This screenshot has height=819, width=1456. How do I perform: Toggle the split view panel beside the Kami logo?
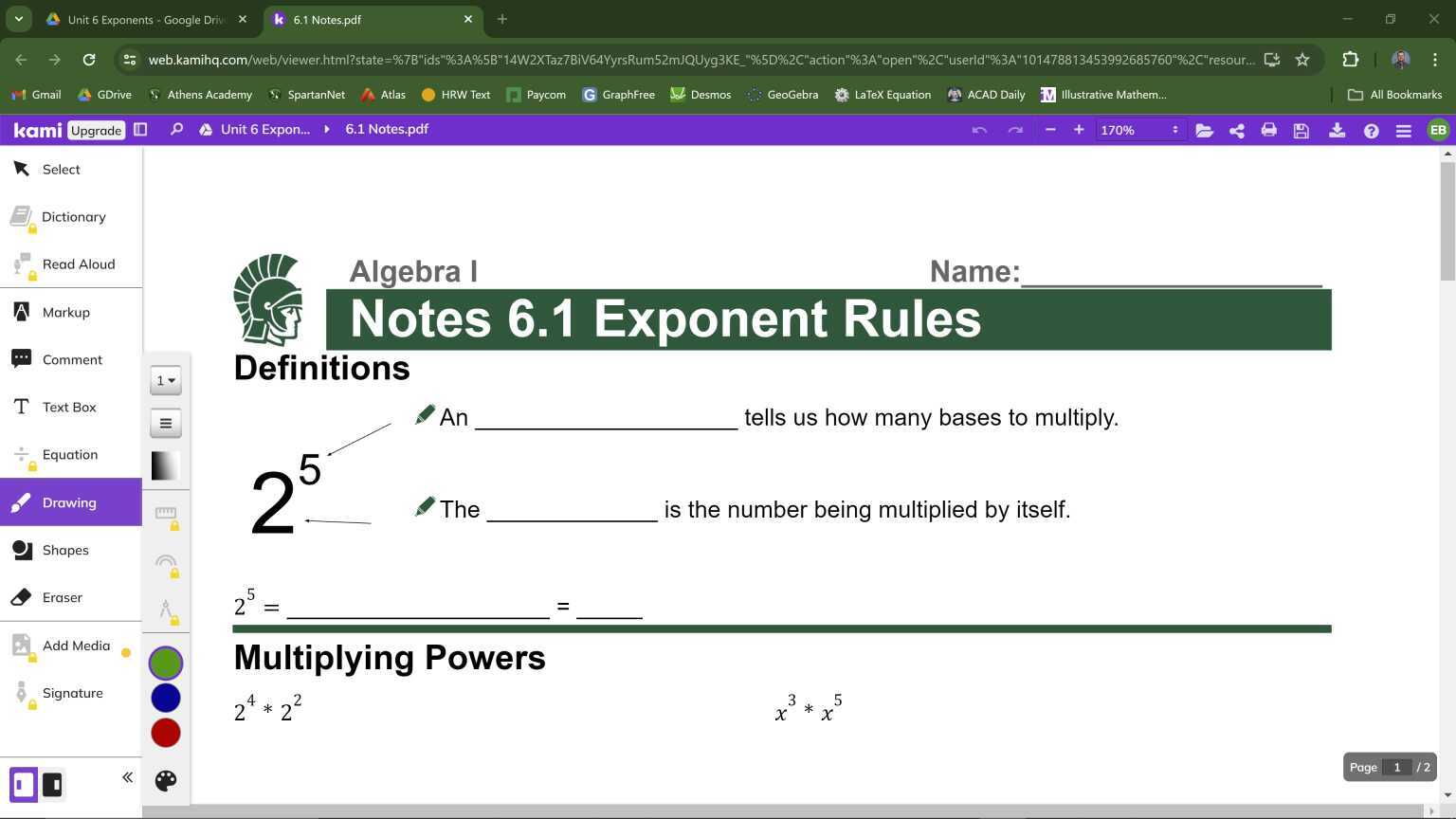[140, 129]
